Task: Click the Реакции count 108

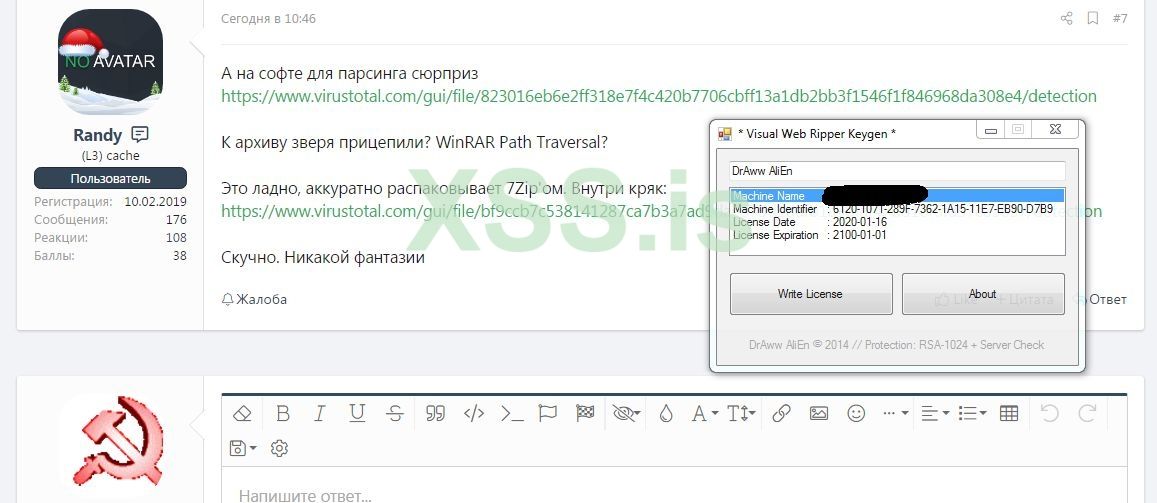Action: pos(176,237)
